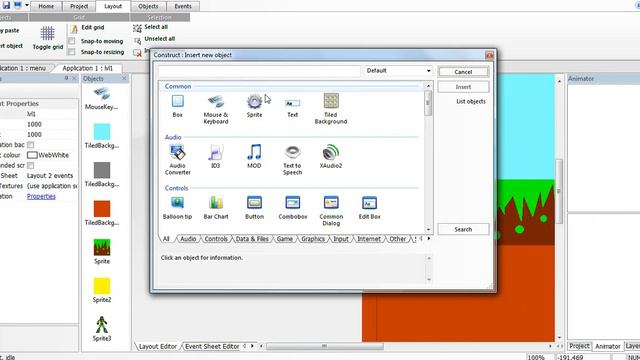Click Unselect all in ribbon
The width and height of the screenshot is (640, 360).
click(x=154, y=39)
